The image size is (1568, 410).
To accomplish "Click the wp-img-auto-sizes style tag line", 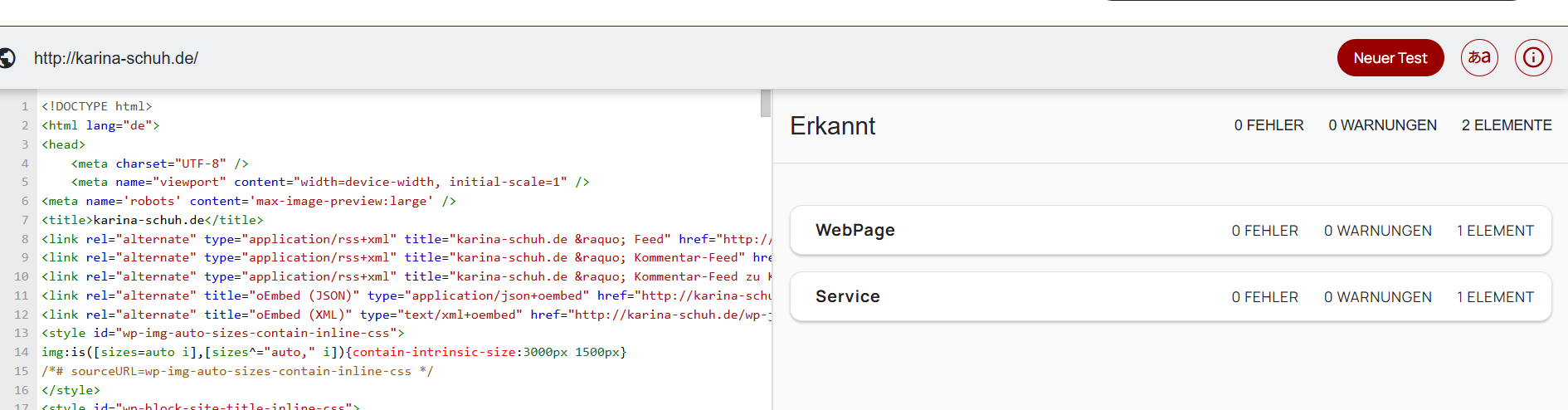I will pyautogui.click(x=223, y=333).
